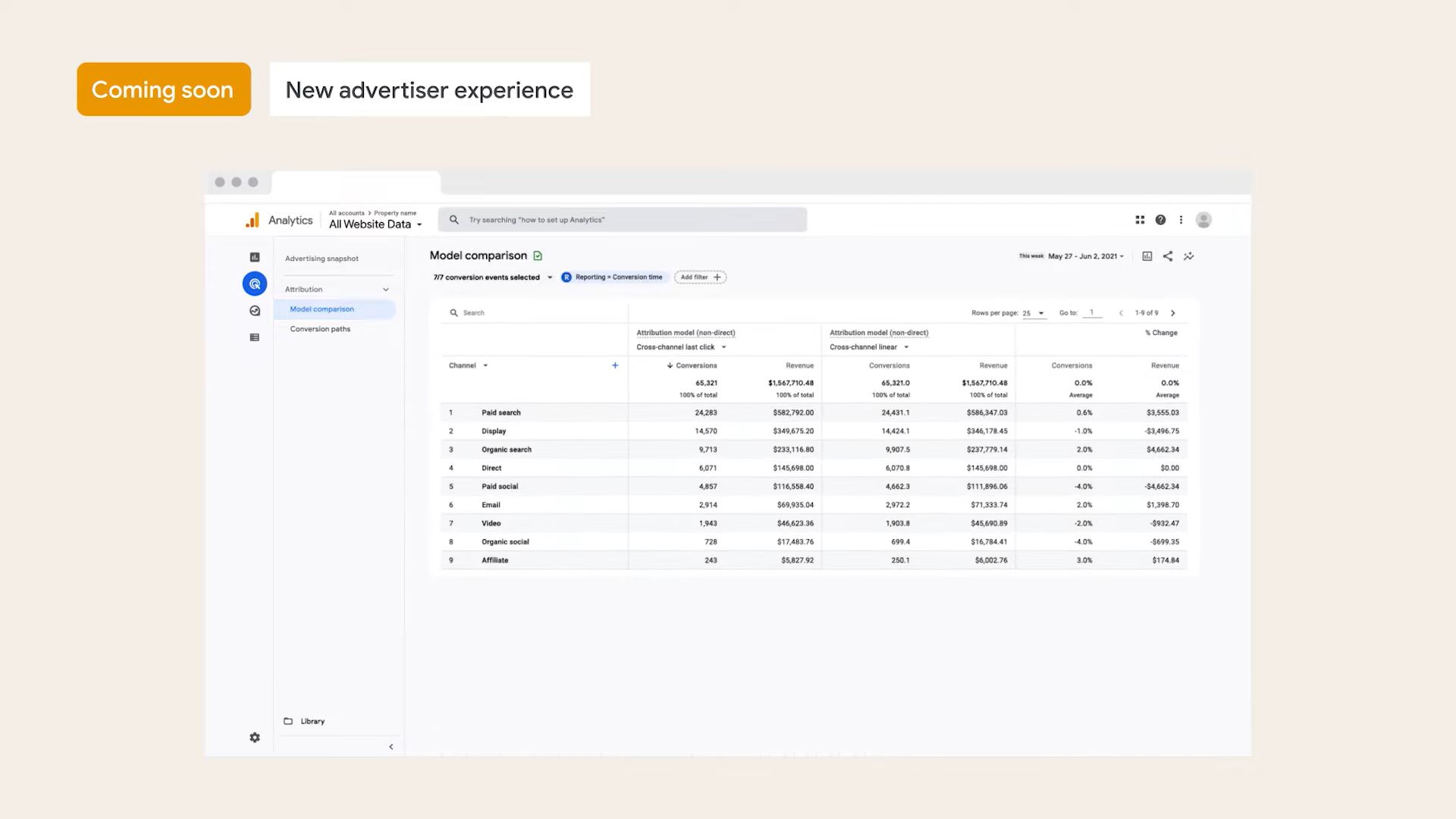
Task: Collapse the side navigation with the chevron
Action: (391, 747)
